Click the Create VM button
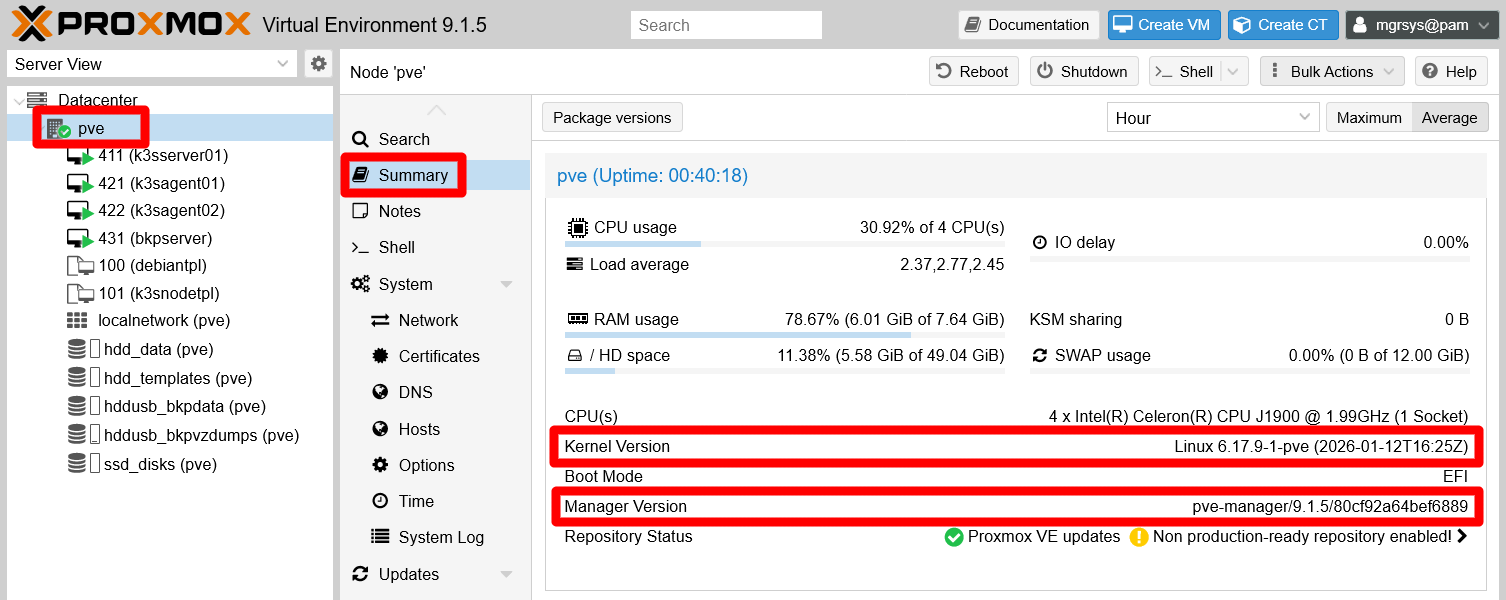 (x=1163, y=25)
